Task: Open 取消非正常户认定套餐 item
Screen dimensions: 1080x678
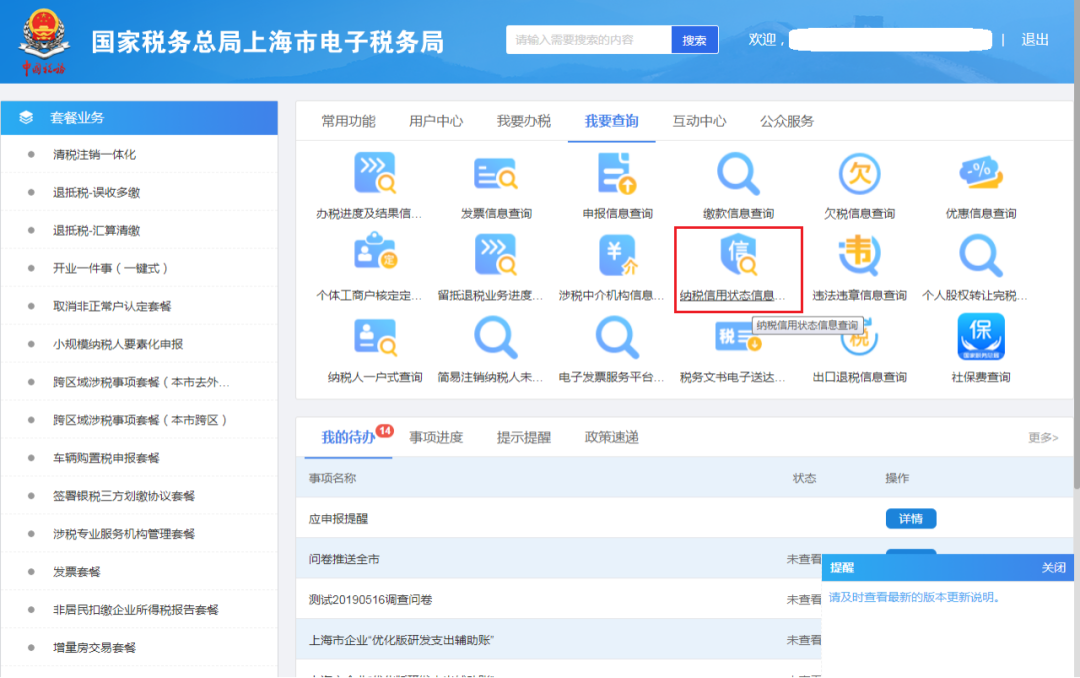Action: tap(112, 306)
